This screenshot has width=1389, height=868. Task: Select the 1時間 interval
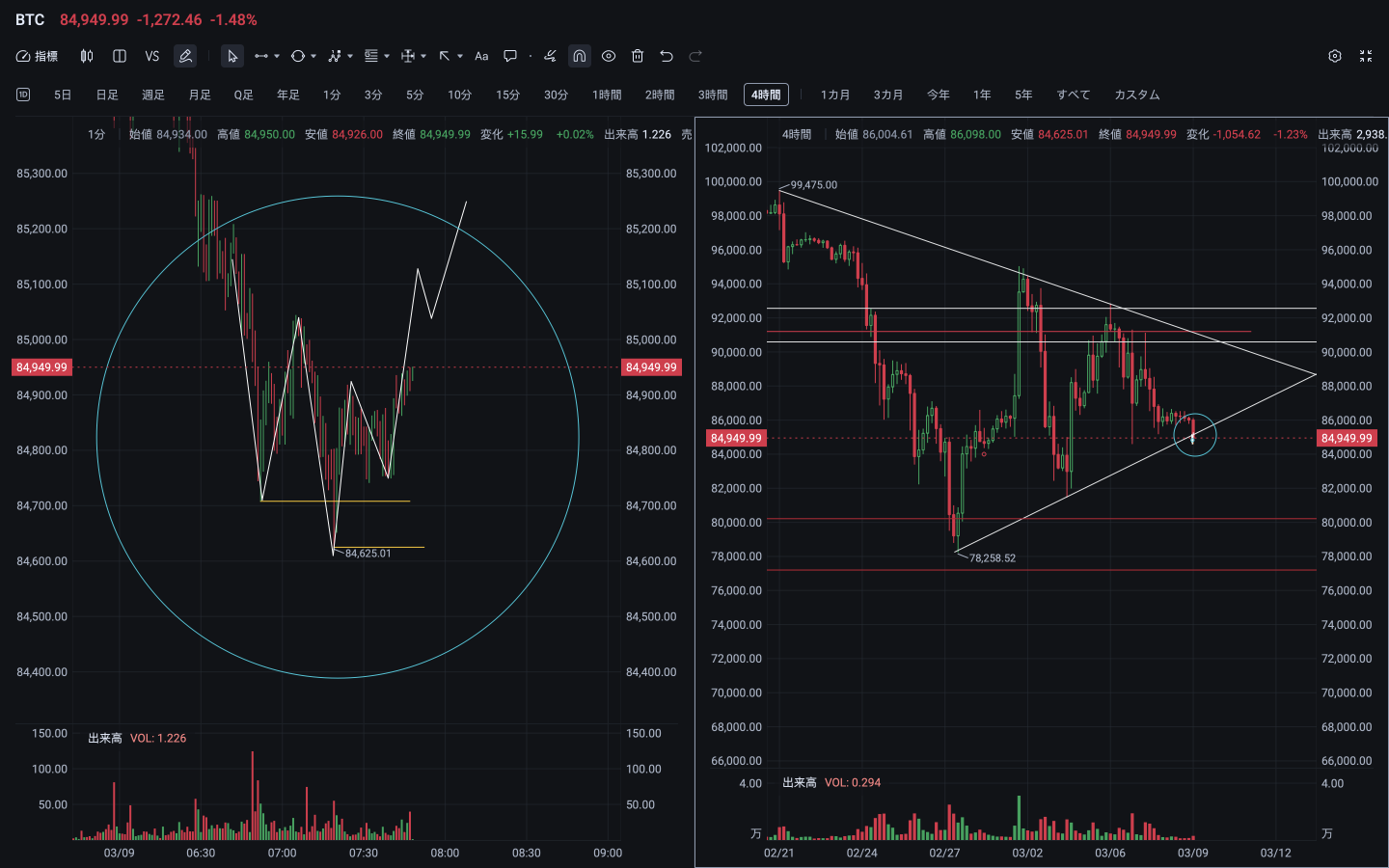[607, 95]
